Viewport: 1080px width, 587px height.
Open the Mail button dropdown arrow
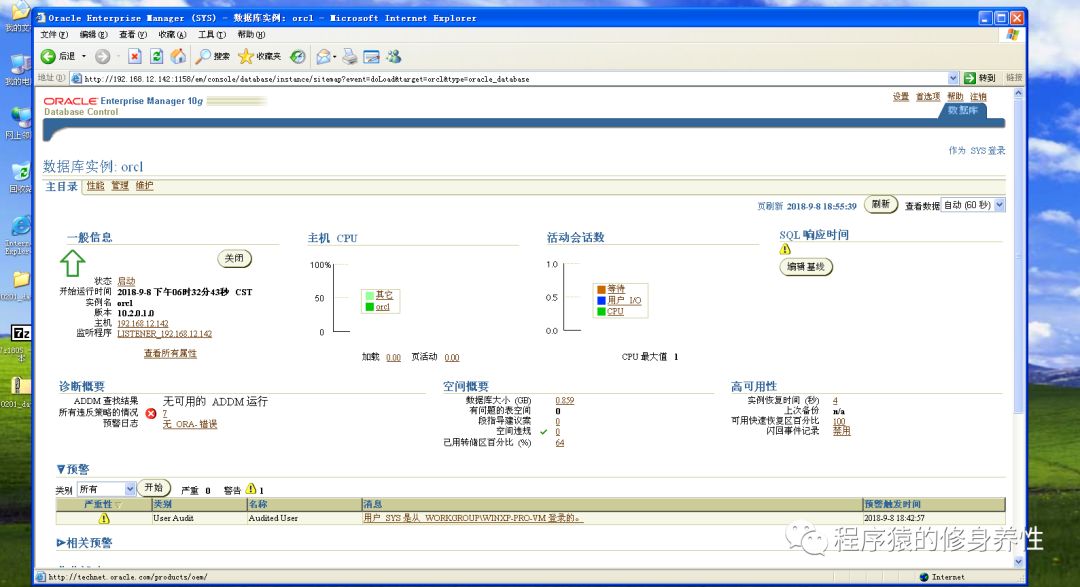point(335,56)
